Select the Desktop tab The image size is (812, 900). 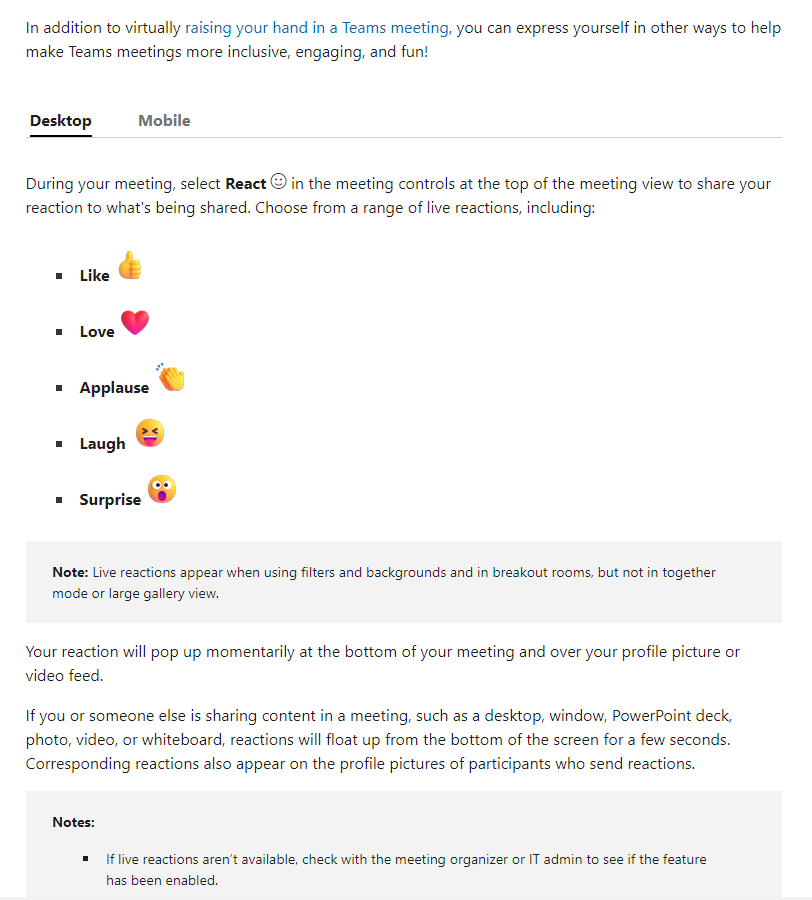(61, 121)
